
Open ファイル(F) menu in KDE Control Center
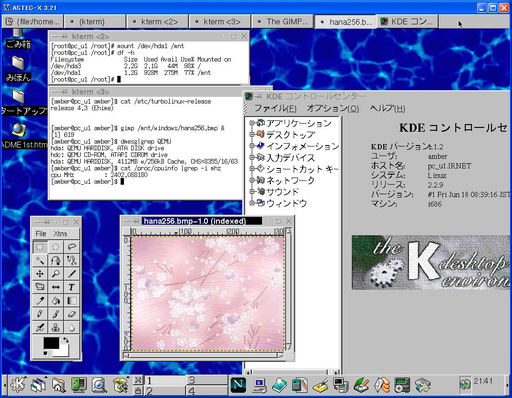coord(275,108)
